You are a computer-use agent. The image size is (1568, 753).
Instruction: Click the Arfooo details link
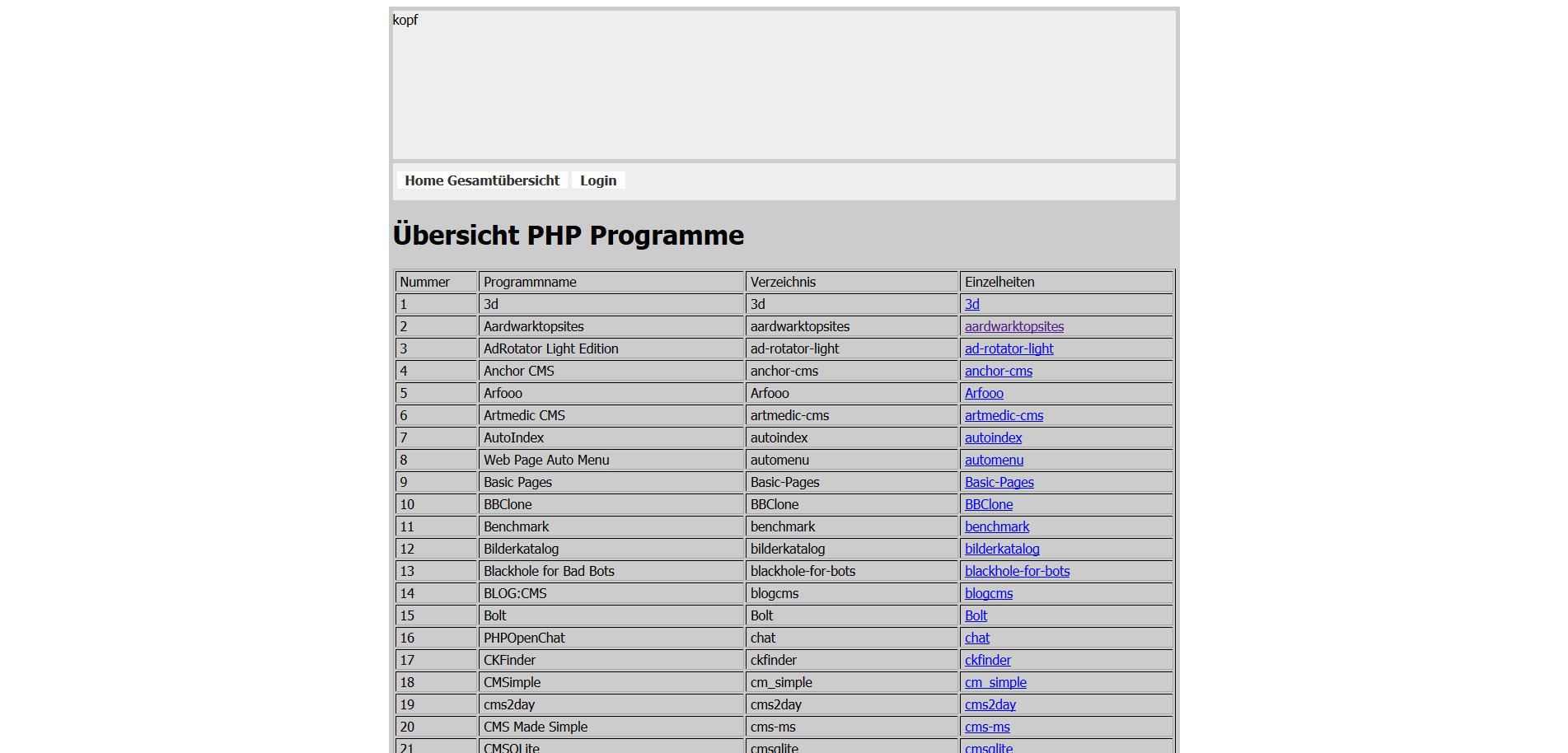[983, 393]
